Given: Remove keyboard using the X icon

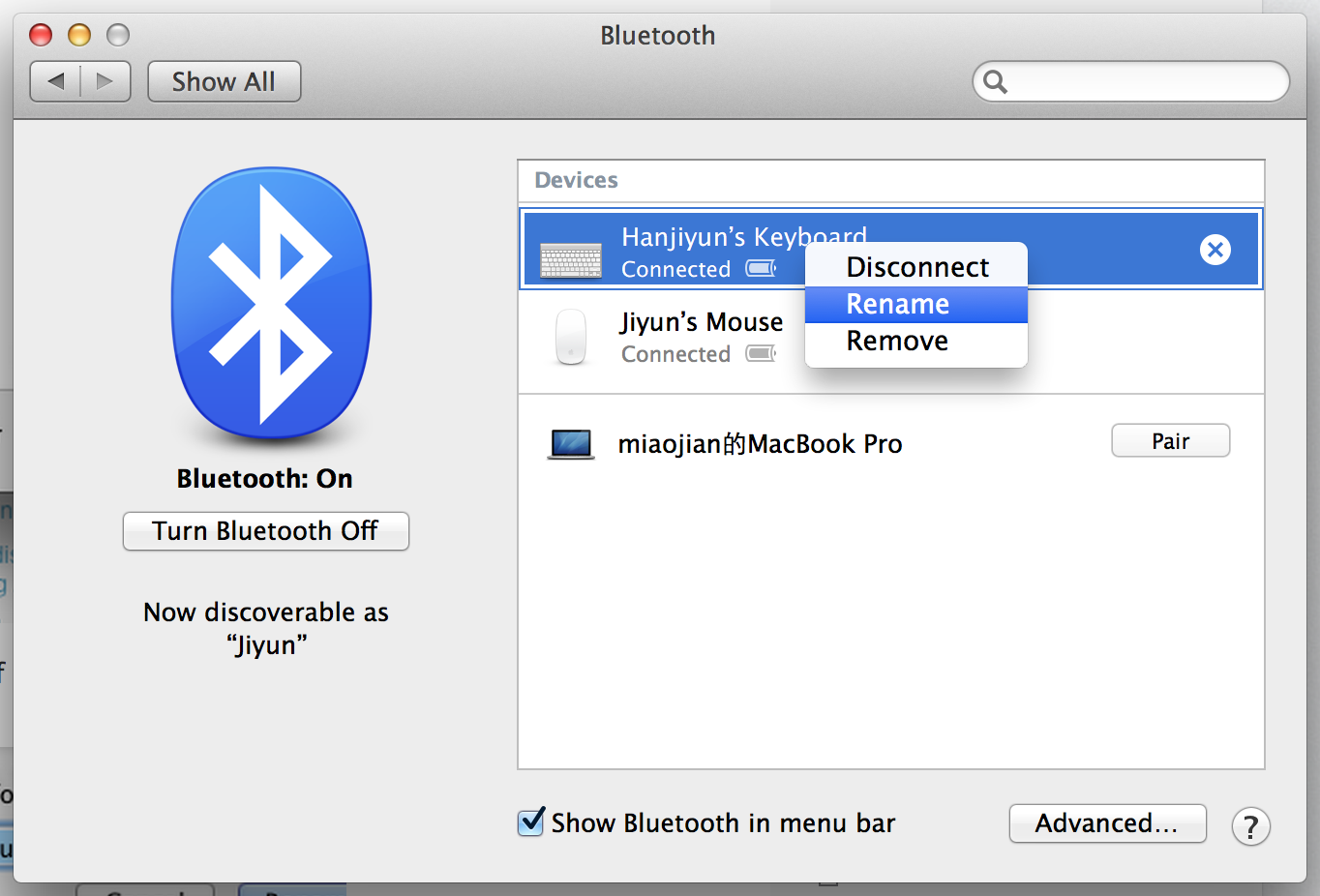Looking at the screenshot, I should pyautogui.click(x=1215, y=250).
